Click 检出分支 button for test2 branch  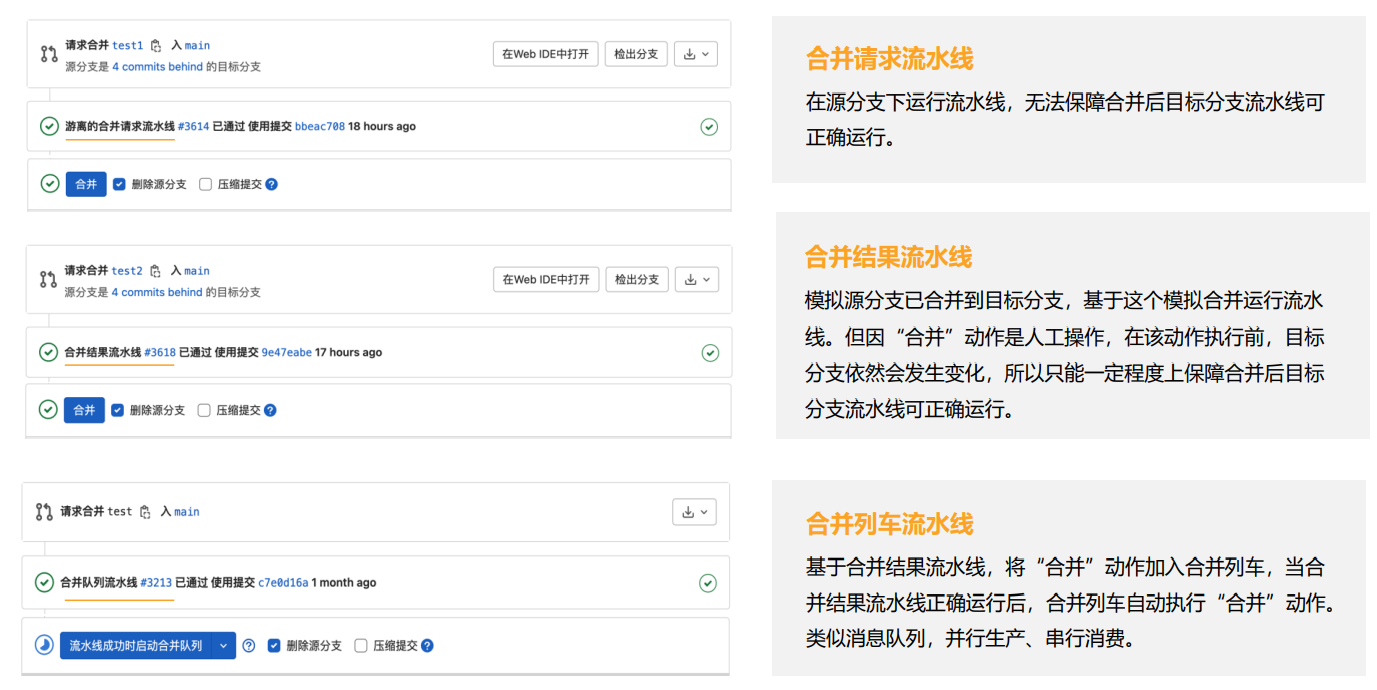636,280
